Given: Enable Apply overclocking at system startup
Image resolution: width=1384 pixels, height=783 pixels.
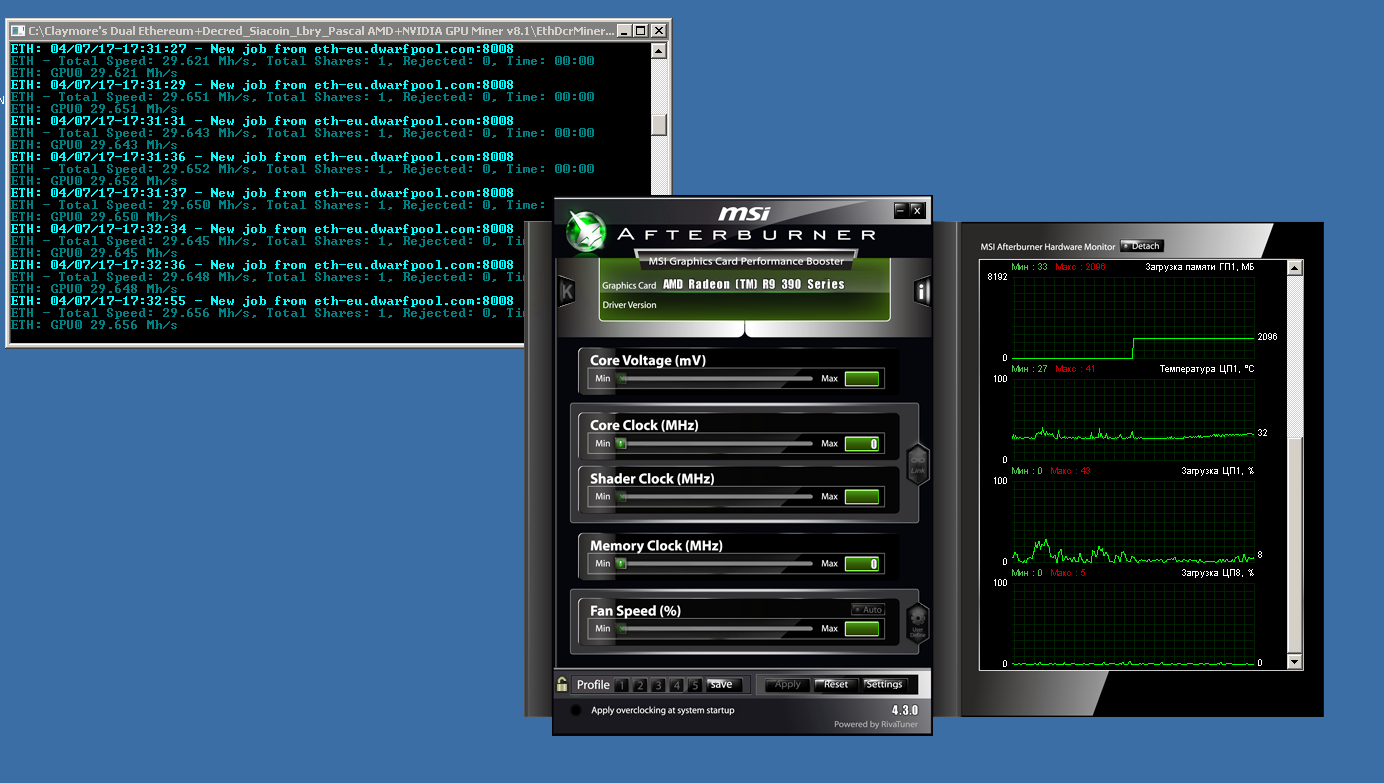Looking at the screenshot, I should (x=576, y=710).
